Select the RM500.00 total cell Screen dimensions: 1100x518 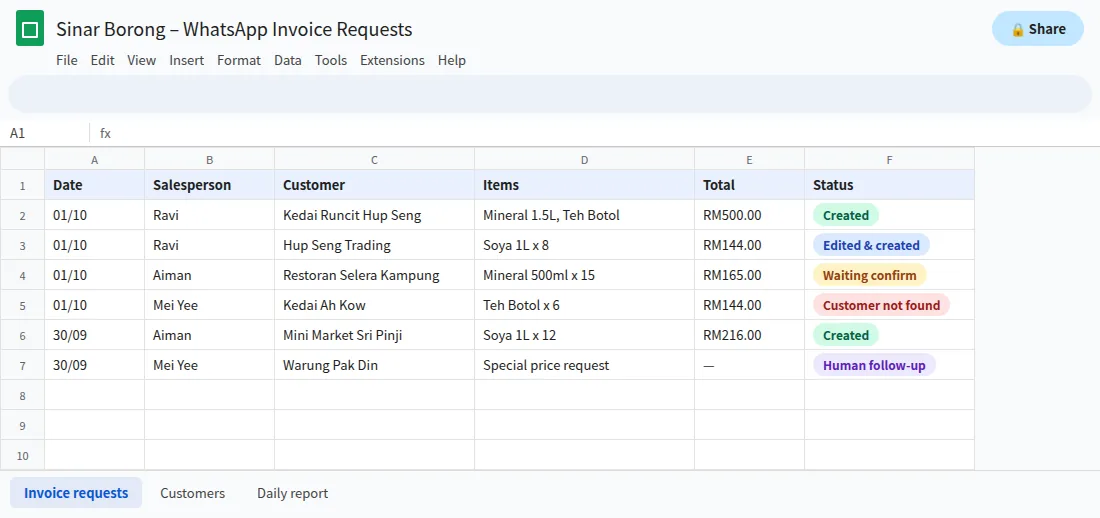749,215
